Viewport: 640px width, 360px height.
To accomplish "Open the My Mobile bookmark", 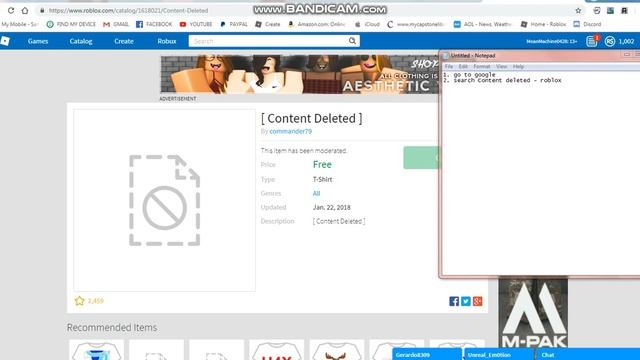I will click(19, 24).
